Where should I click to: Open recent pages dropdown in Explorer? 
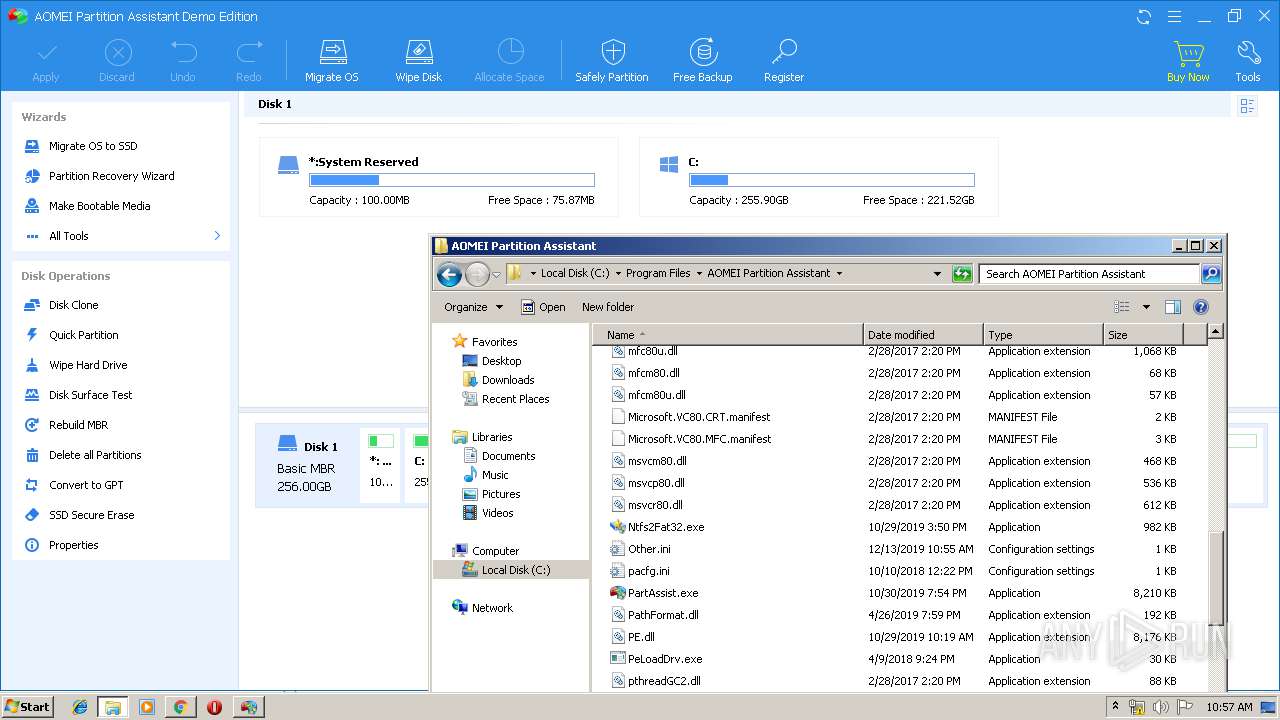pos(496,275)
